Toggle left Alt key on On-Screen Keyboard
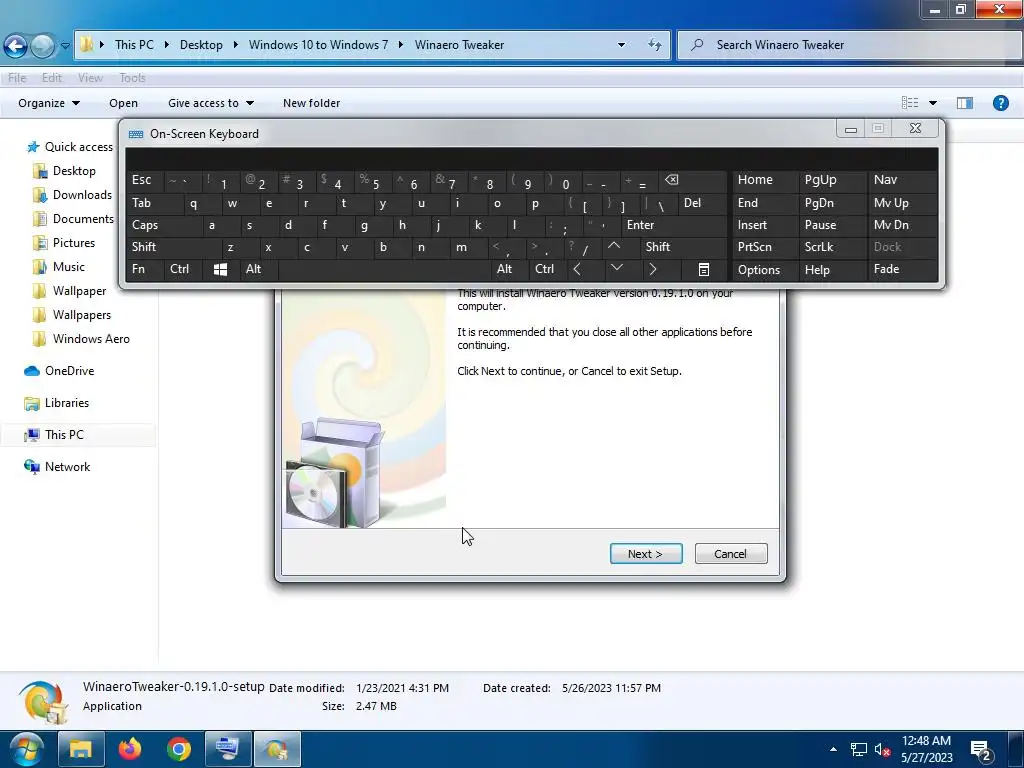Viewport: 1024px width, 768px height. point(259,269)
